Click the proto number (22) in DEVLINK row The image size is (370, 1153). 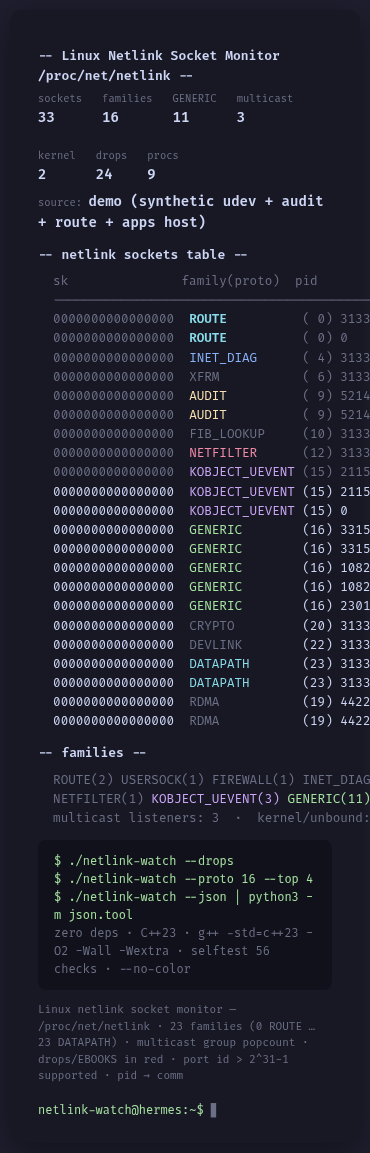coord(318,644)
